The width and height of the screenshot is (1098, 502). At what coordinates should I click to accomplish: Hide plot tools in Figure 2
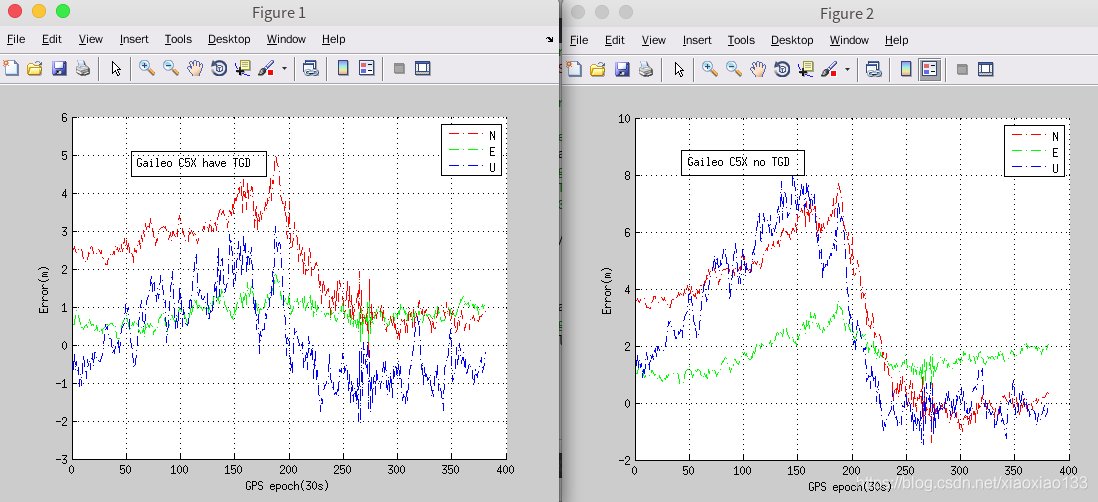click(962, 69)
